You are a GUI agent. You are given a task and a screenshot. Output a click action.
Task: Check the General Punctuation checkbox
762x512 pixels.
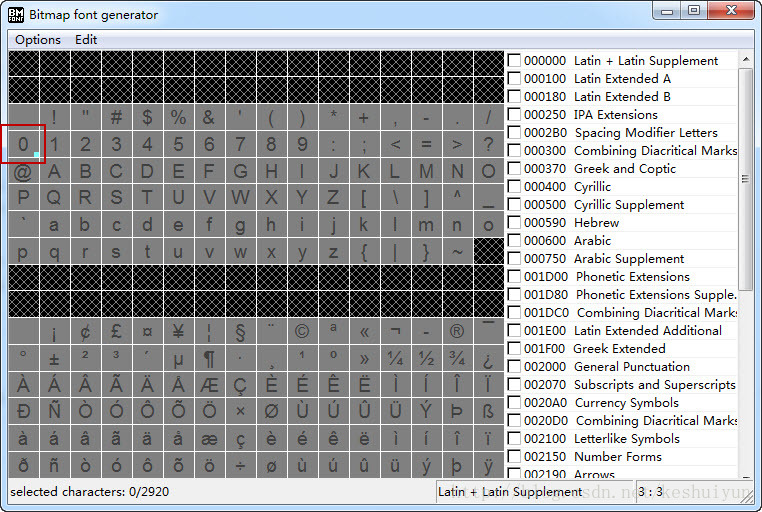pyautogui.click(x=514, y=367)
